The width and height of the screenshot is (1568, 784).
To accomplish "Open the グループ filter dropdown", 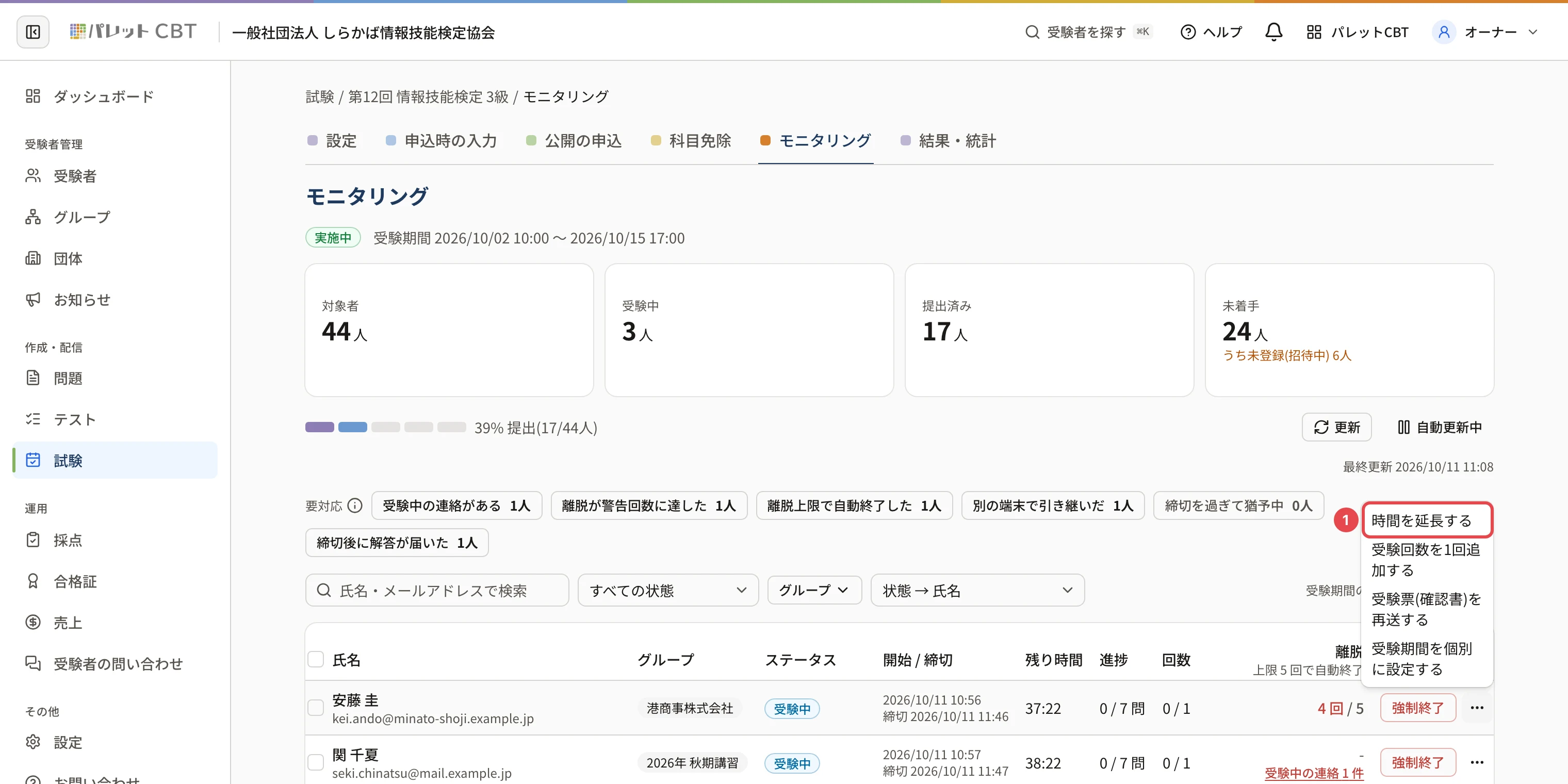I will tap(814, 591).
